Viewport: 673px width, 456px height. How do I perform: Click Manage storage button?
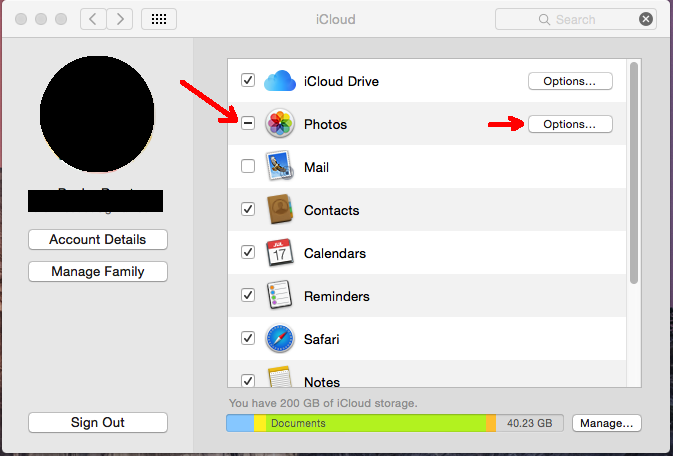[x=606, y=423]
